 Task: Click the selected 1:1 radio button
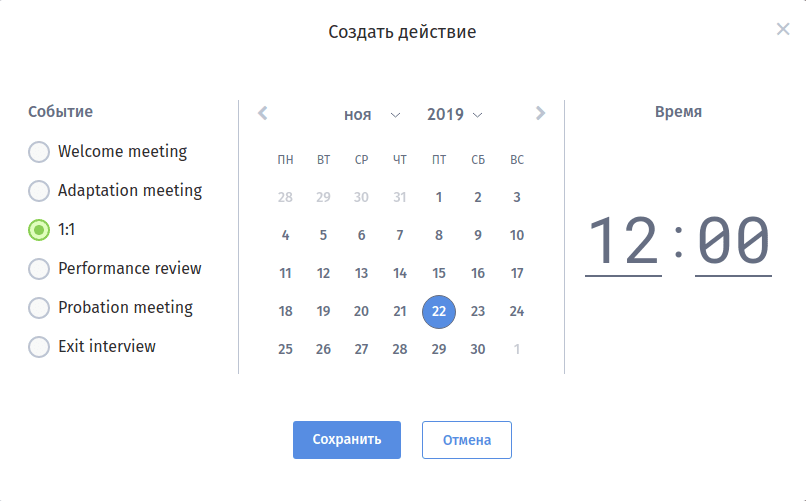point(39,230)
